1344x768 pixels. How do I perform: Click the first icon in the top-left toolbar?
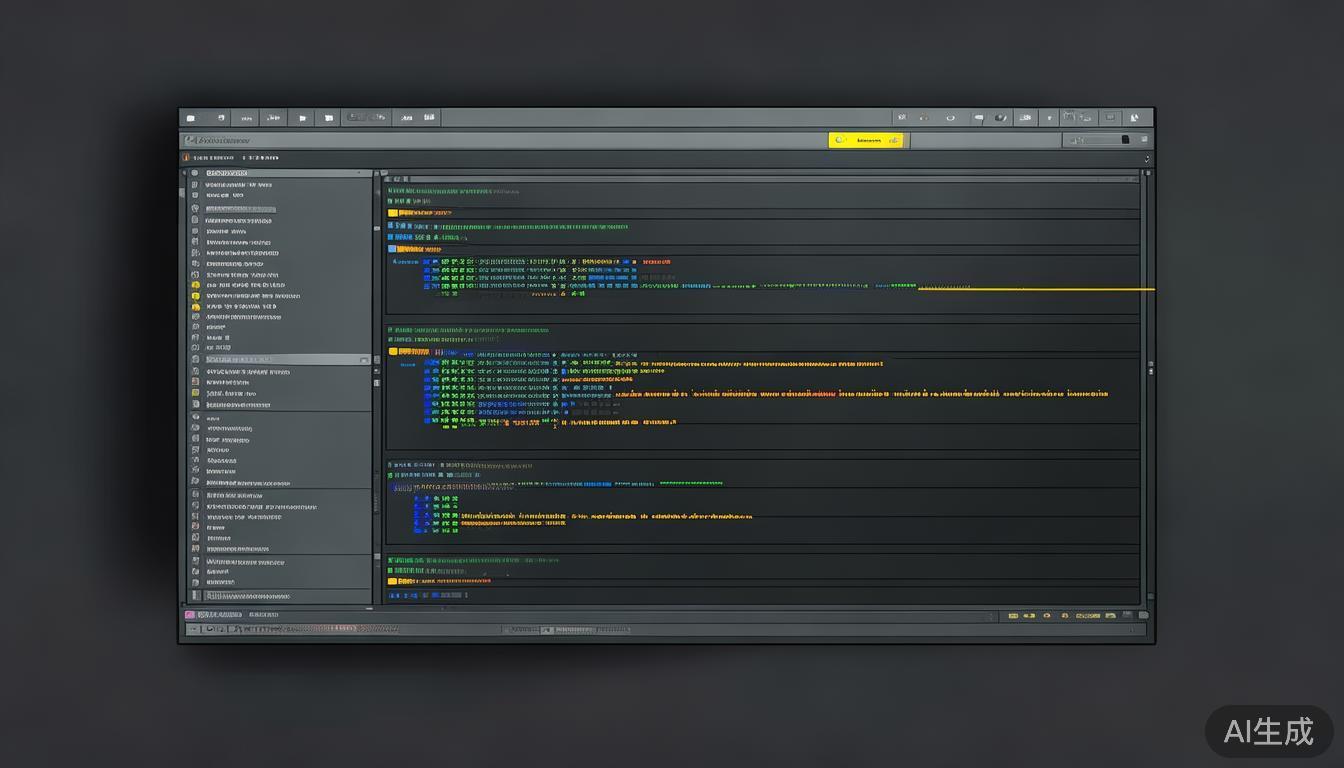click(x=191, y=118)
